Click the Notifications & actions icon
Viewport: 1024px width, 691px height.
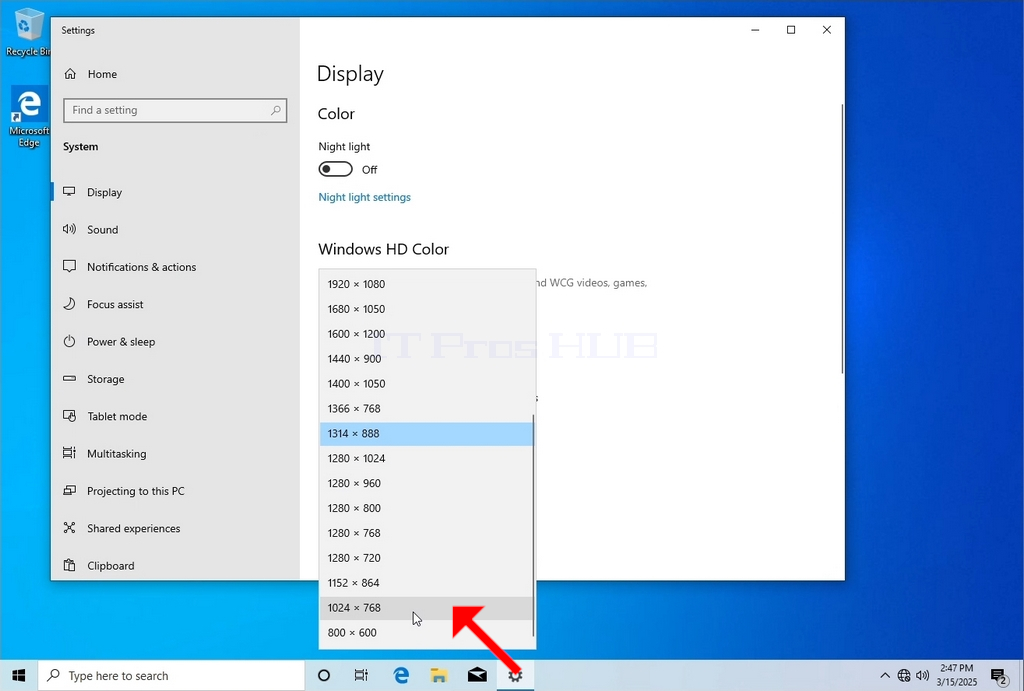(x=69, y=266)
